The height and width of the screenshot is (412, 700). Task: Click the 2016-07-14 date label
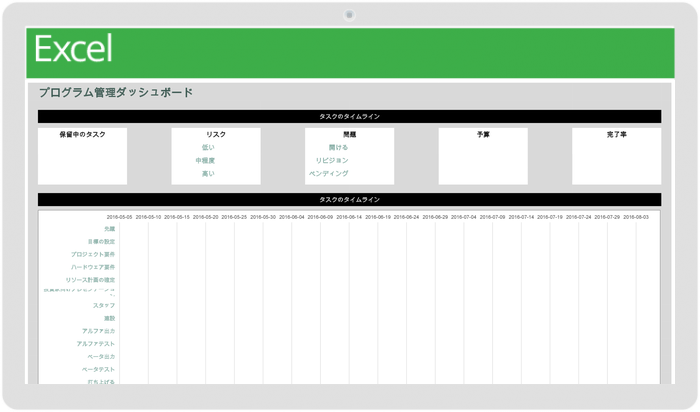pyautogui.click(x=521, y=217)
